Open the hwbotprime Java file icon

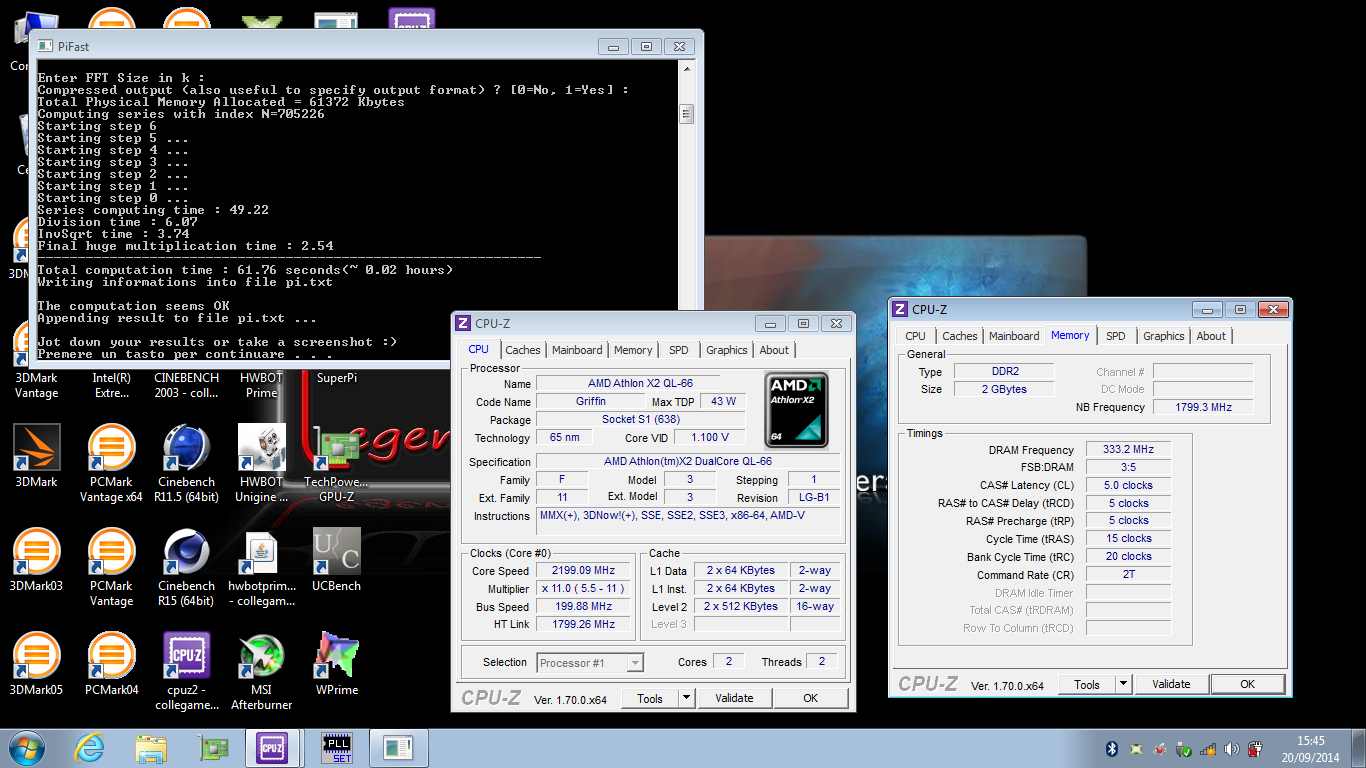point(262,567)
